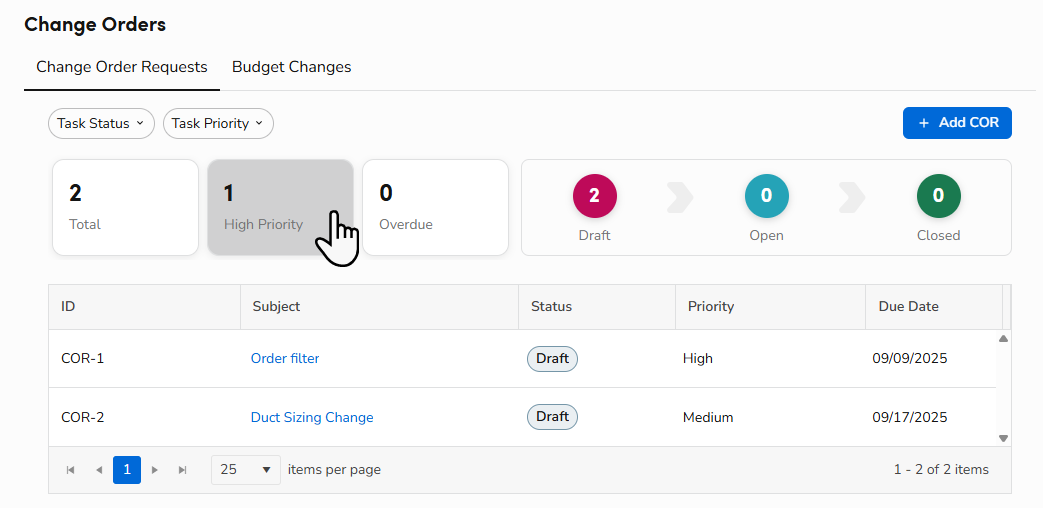
Task: Sort by the Due Date column header
Action: tap(934, 307)
